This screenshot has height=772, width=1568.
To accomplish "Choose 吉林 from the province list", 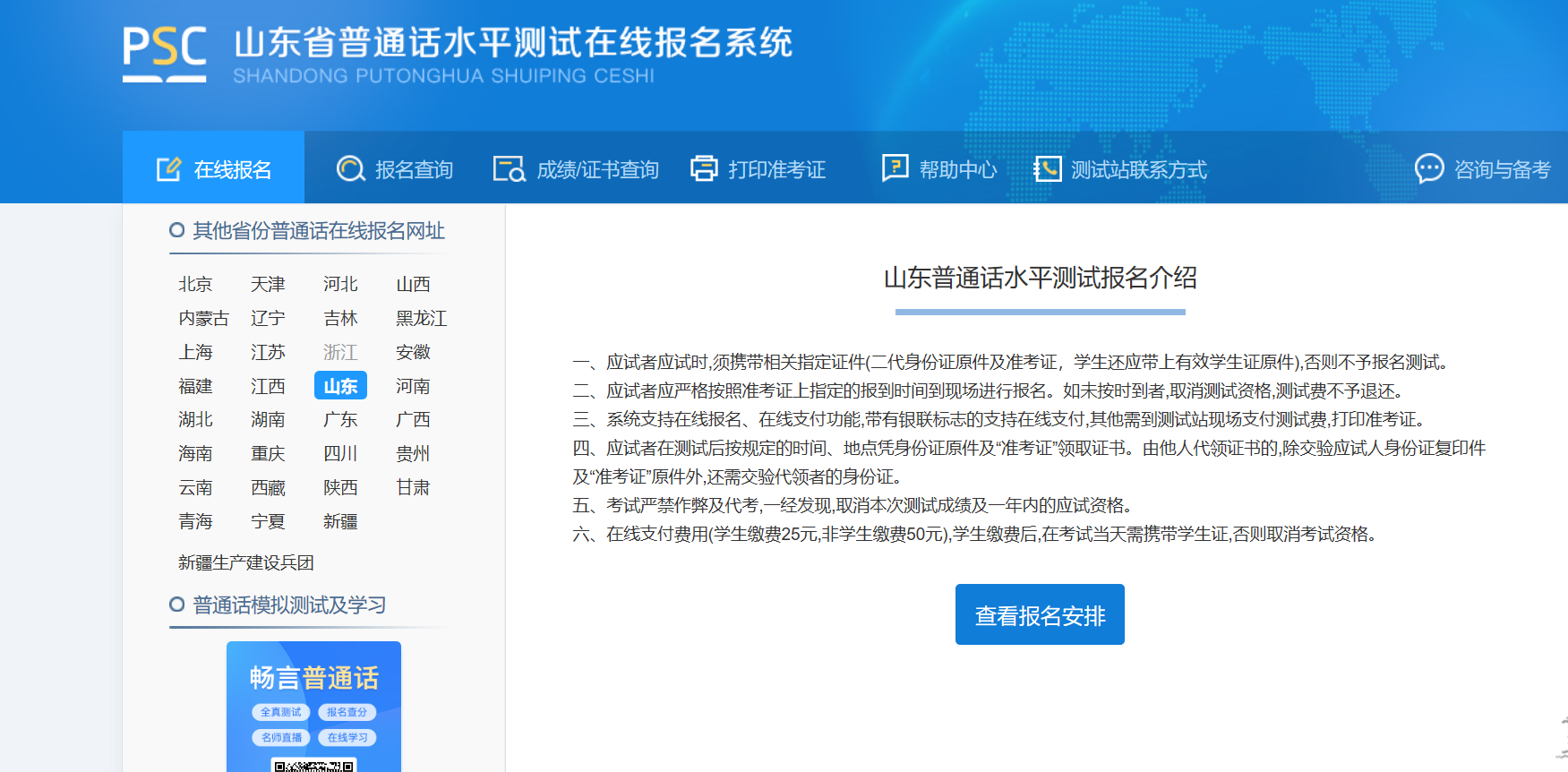I will click(340, 318).
